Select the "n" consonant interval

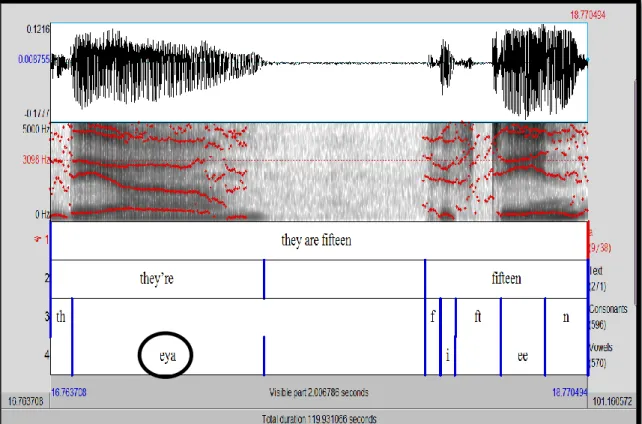[x=566, y=317]
